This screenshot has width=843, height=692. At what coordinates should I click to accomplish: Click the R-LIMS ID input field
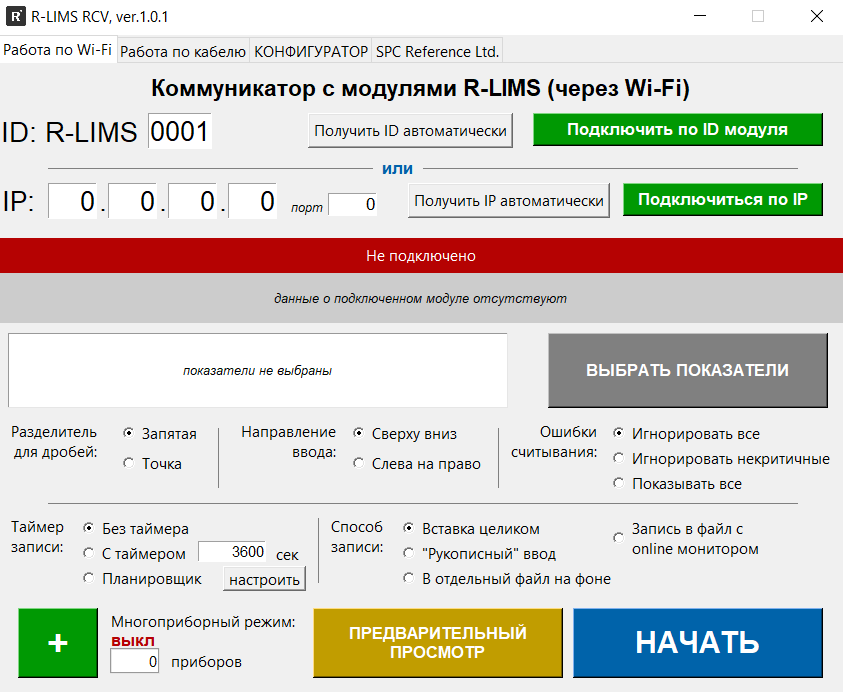coord(180,132)
